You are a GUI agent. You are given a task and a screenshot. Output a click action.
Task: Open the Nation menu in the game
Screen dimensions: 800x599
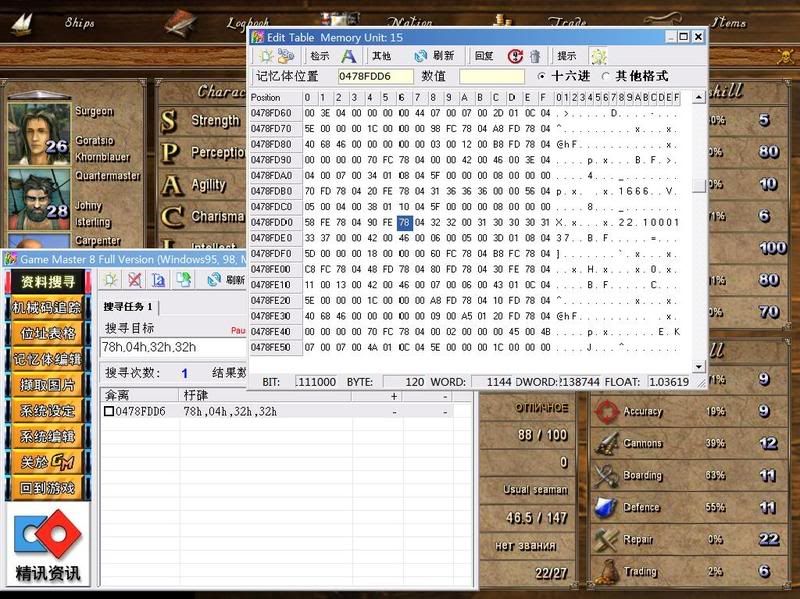click(x=410, y=22)
